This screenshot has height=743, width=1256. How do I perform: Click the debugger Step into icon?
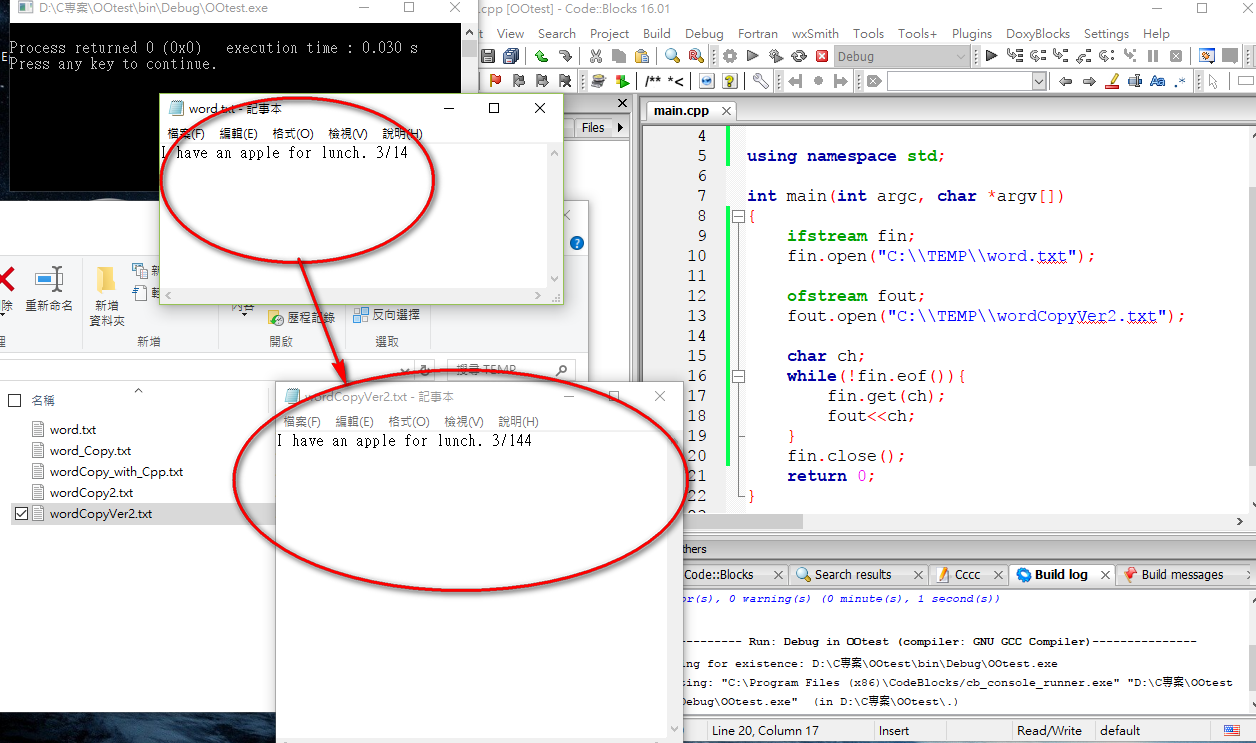[1060, 56]
